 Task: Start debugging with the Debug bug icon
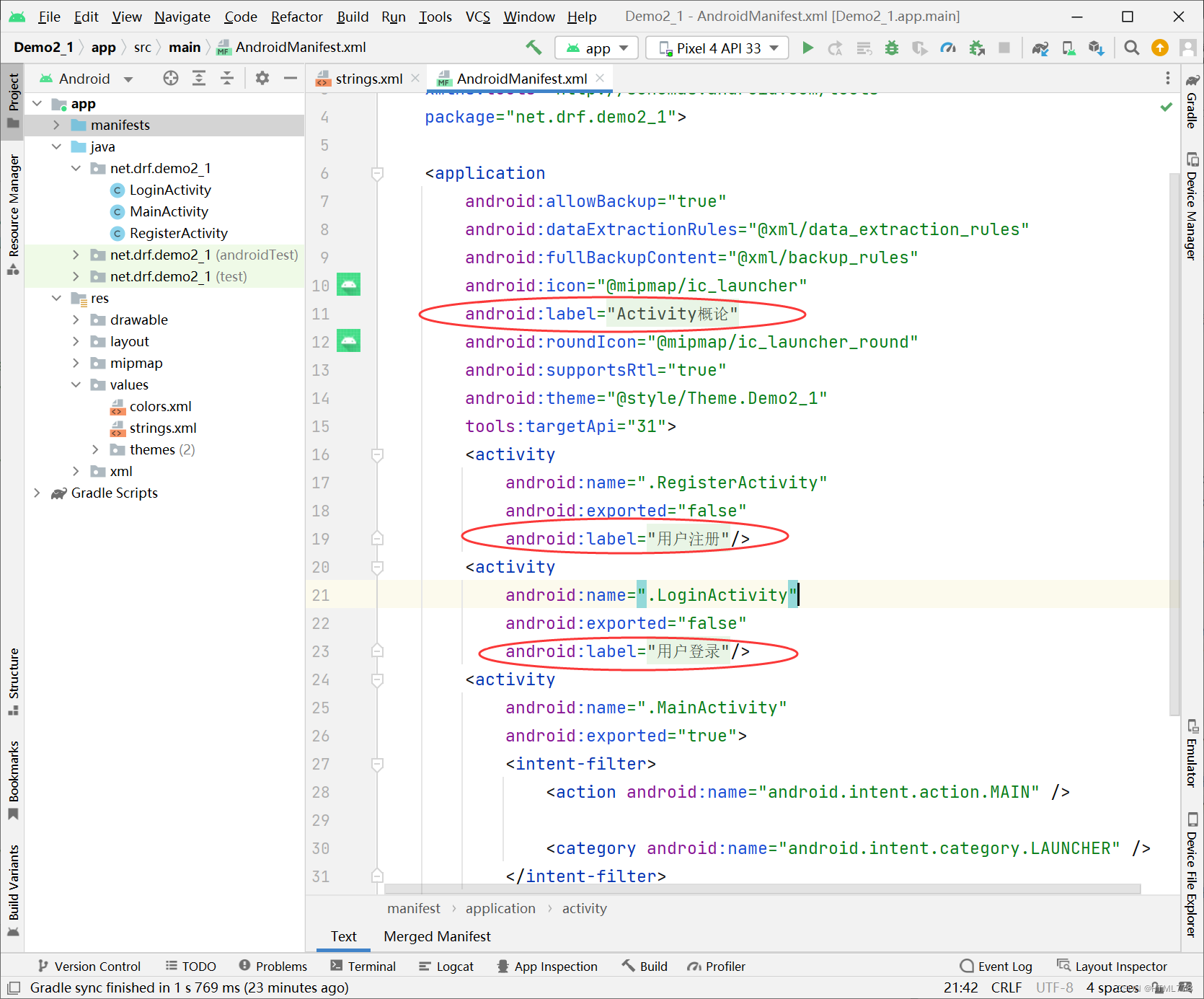[x=892, y=48]
